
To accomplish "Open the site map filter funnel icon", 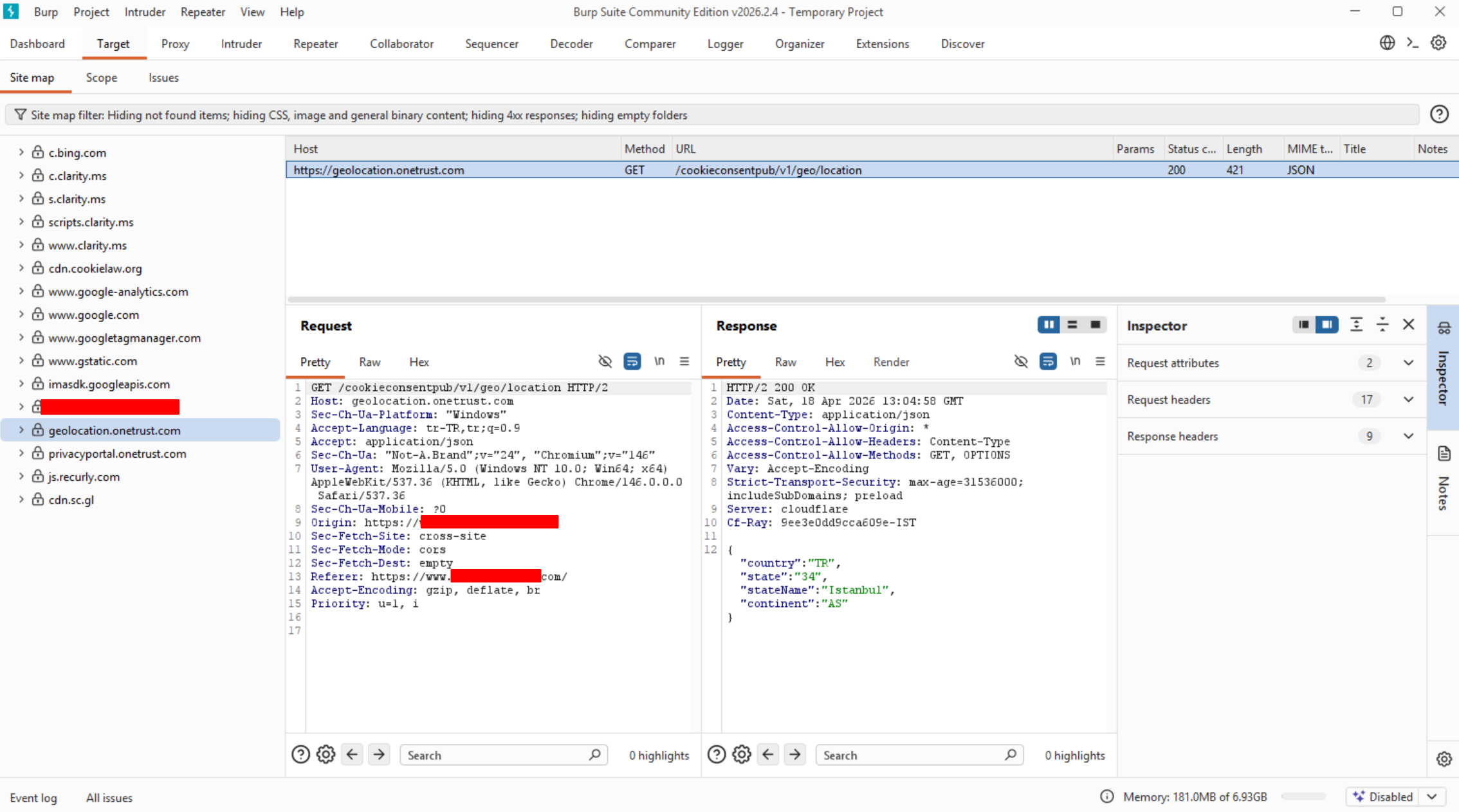I will pos(21,114).
